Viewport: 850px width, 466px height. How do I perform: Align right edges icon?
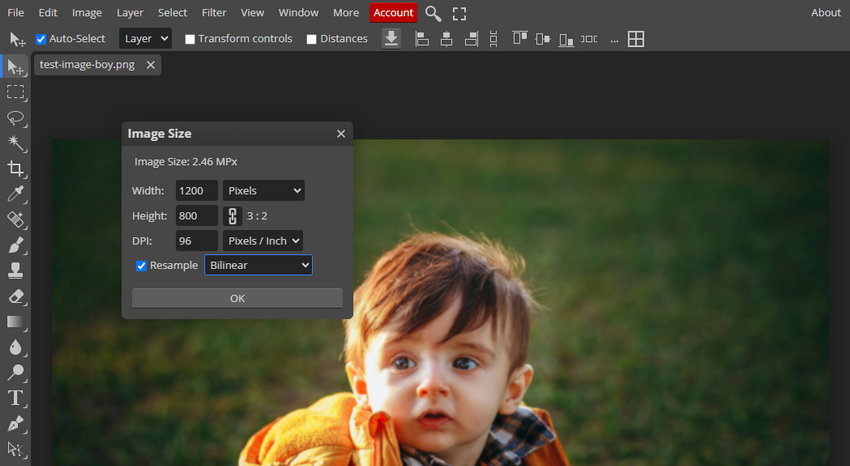tap(471, 39)
